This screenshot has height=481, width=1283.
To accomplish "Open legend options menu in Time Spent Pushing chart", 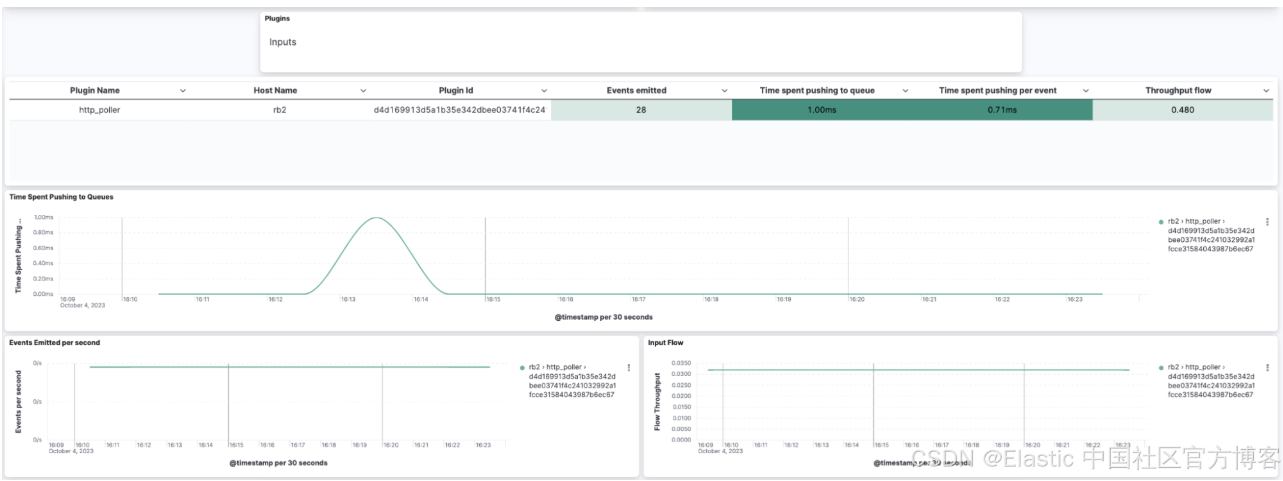I will coord(1267,222).
